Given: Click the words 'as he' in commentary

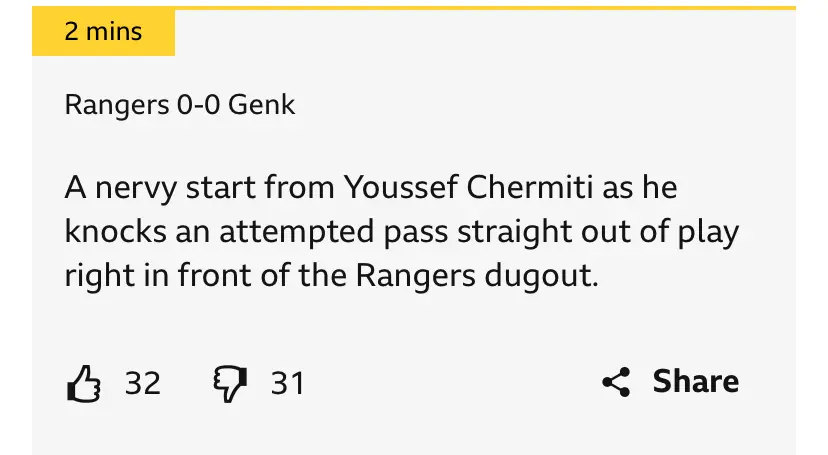Looking at the screenshot, I should [649, 187].
